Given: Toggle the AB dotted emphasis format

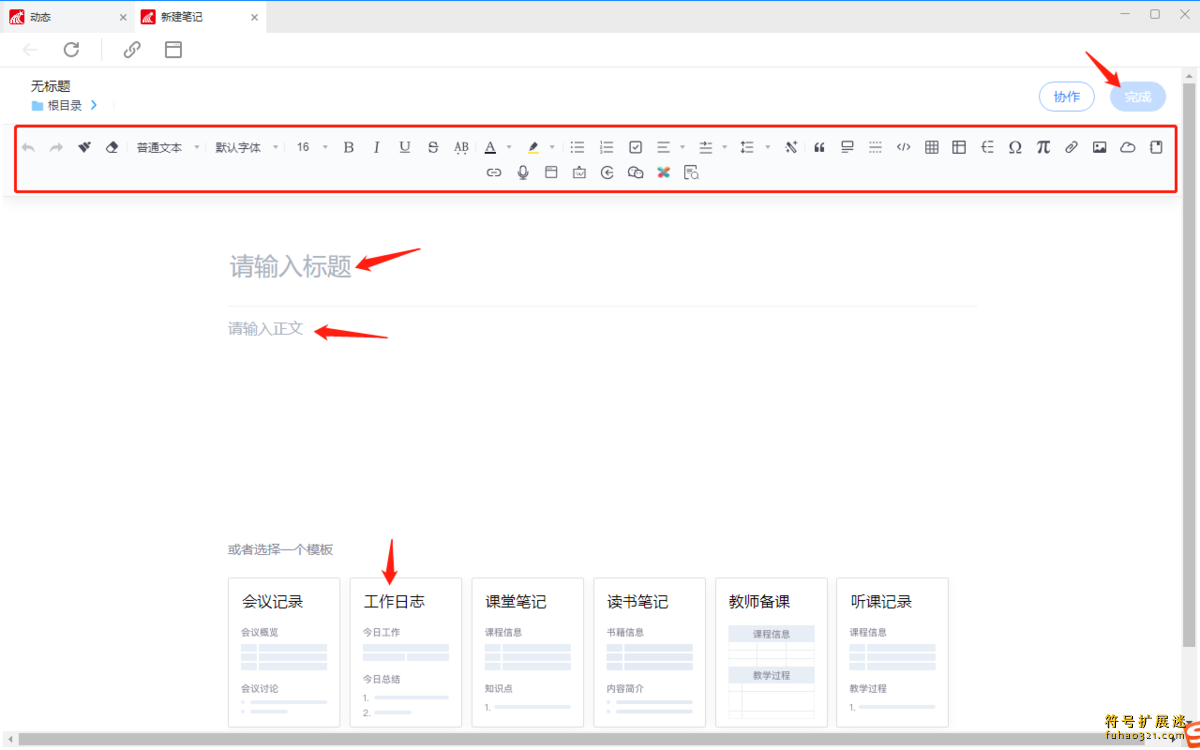Looking at the screenshot, I should click(x=461, y=147).
